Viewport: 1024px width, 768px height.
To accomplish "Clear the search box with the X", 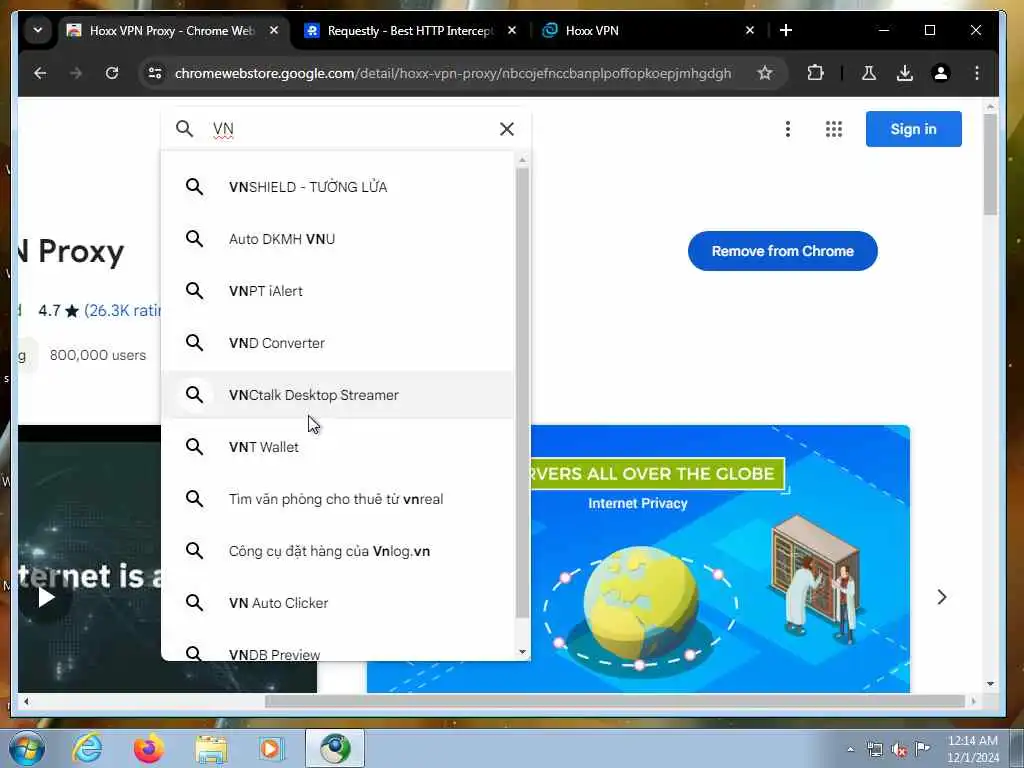I will [507, 129].
